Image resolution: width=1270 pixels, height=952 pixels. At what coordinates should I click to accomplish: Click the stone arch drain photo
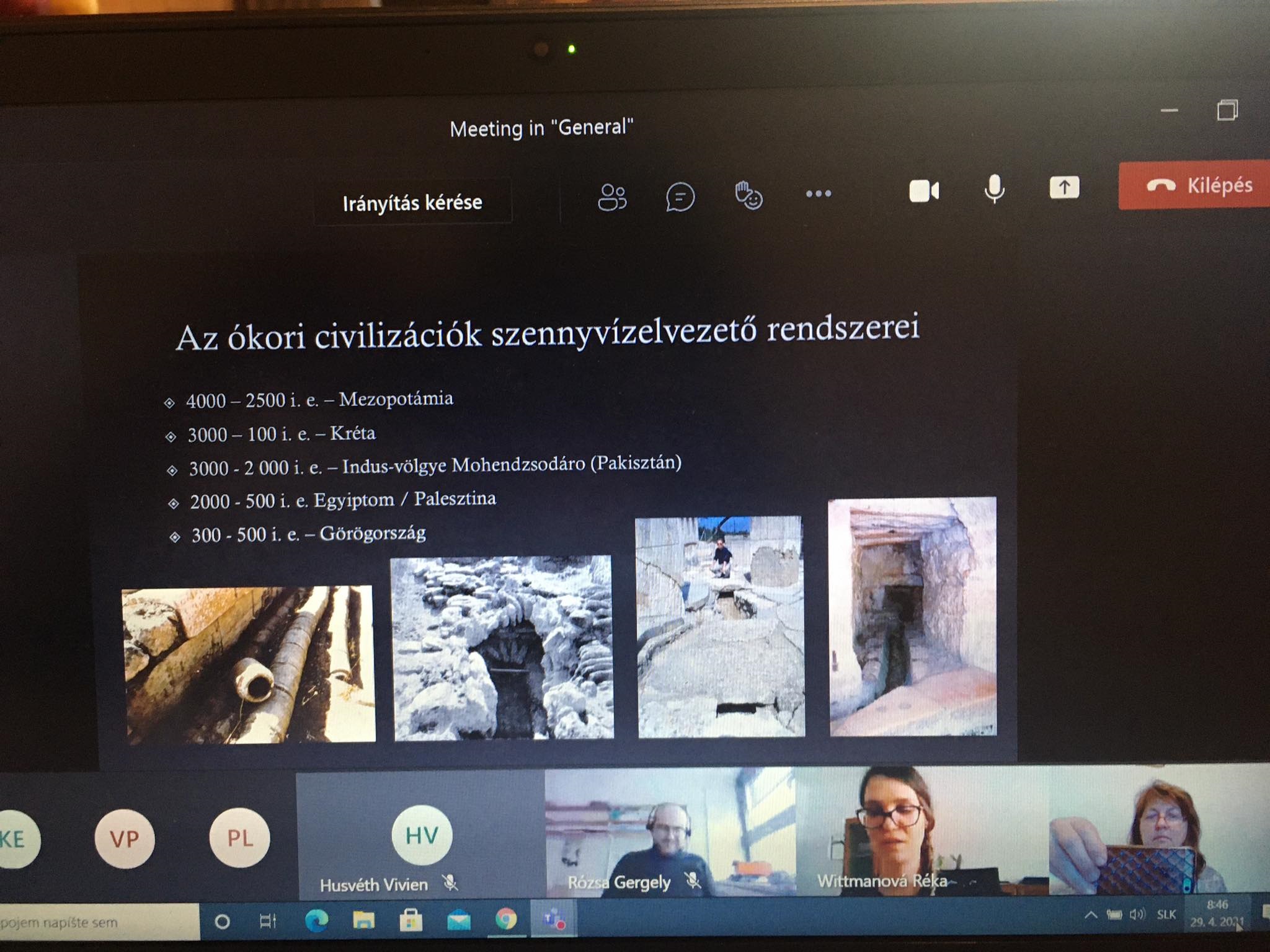point(503,648)
